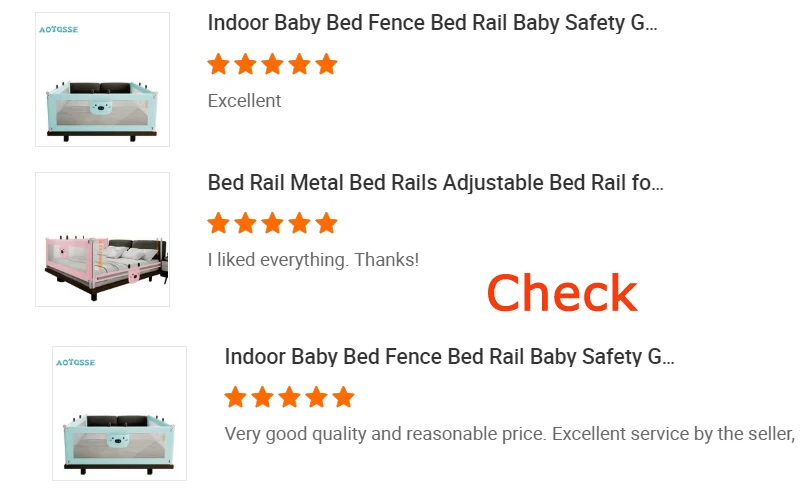
Task: Select third star above "I liked everything" review
Action: [273, 223]
